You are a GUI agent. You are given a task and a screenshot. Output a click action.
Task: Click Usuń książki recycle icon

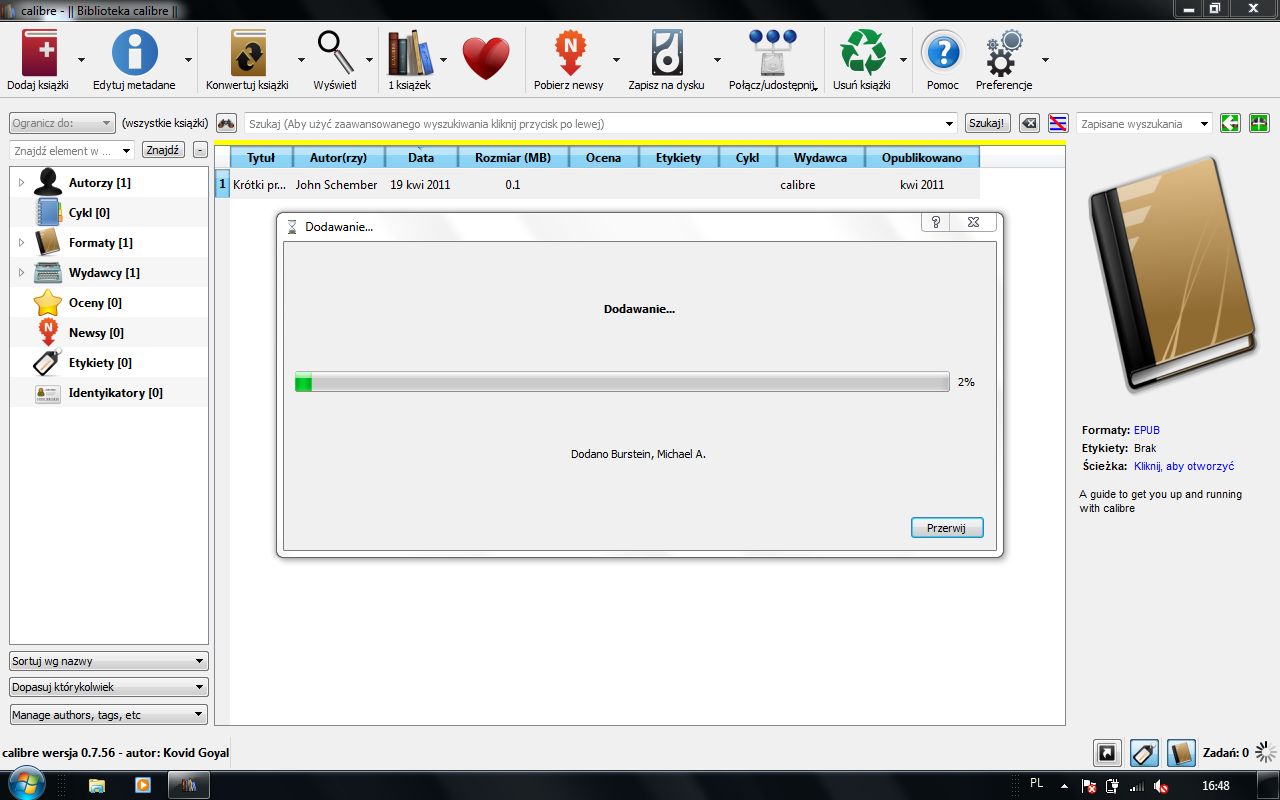pos(862,53)
